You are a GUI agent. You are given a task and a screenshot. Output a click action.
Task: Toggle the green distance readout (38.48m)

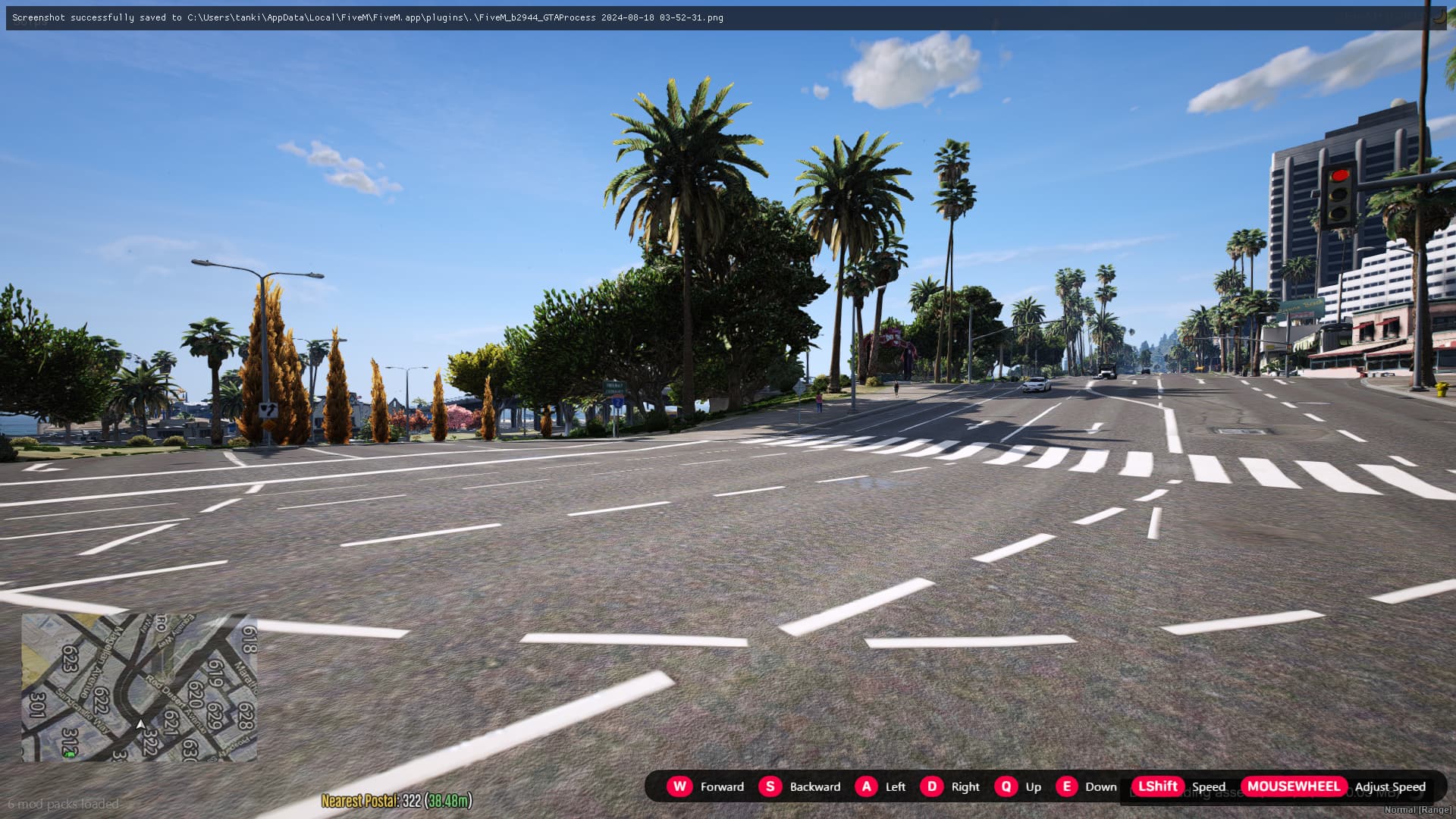tap(449, 800)
